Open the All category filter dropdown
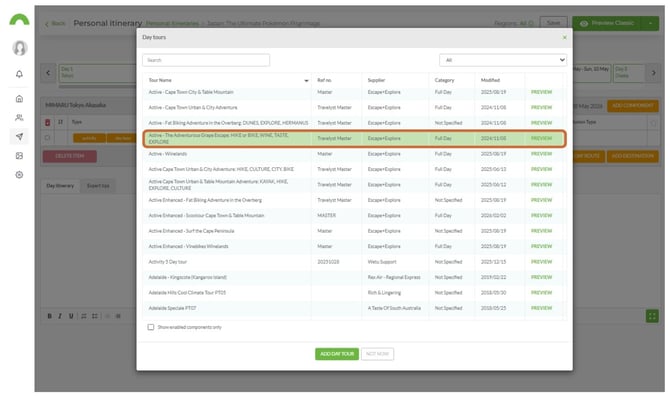Viewport: 670px width, 398px height. tap(503, 60)
